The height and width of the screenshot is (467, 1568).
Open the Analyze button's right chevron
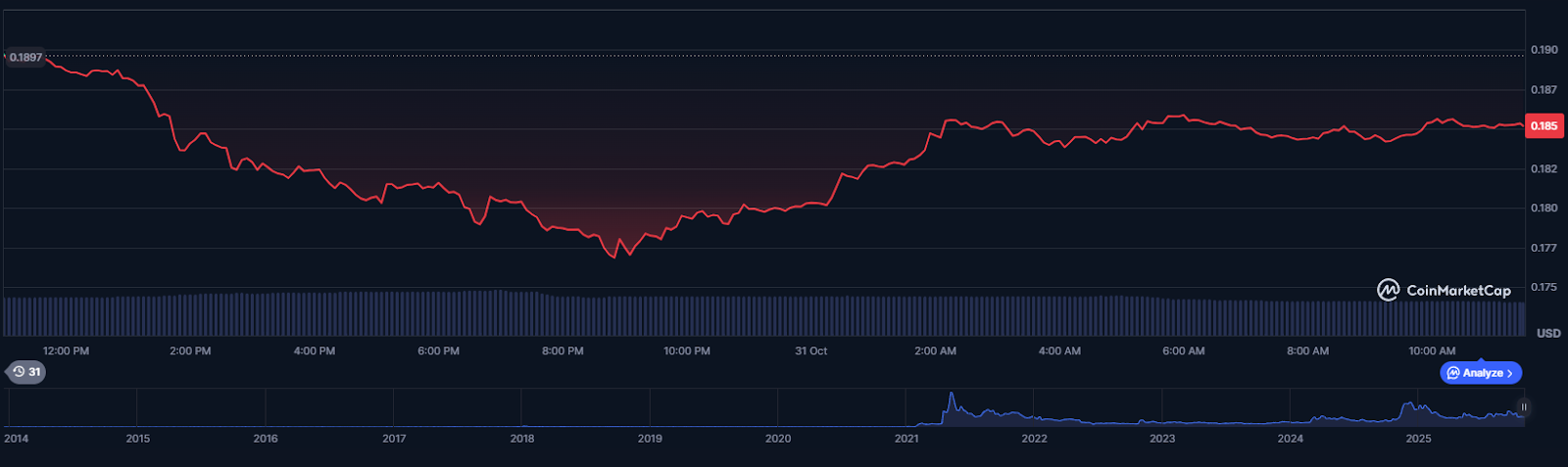coord(1510,373)
